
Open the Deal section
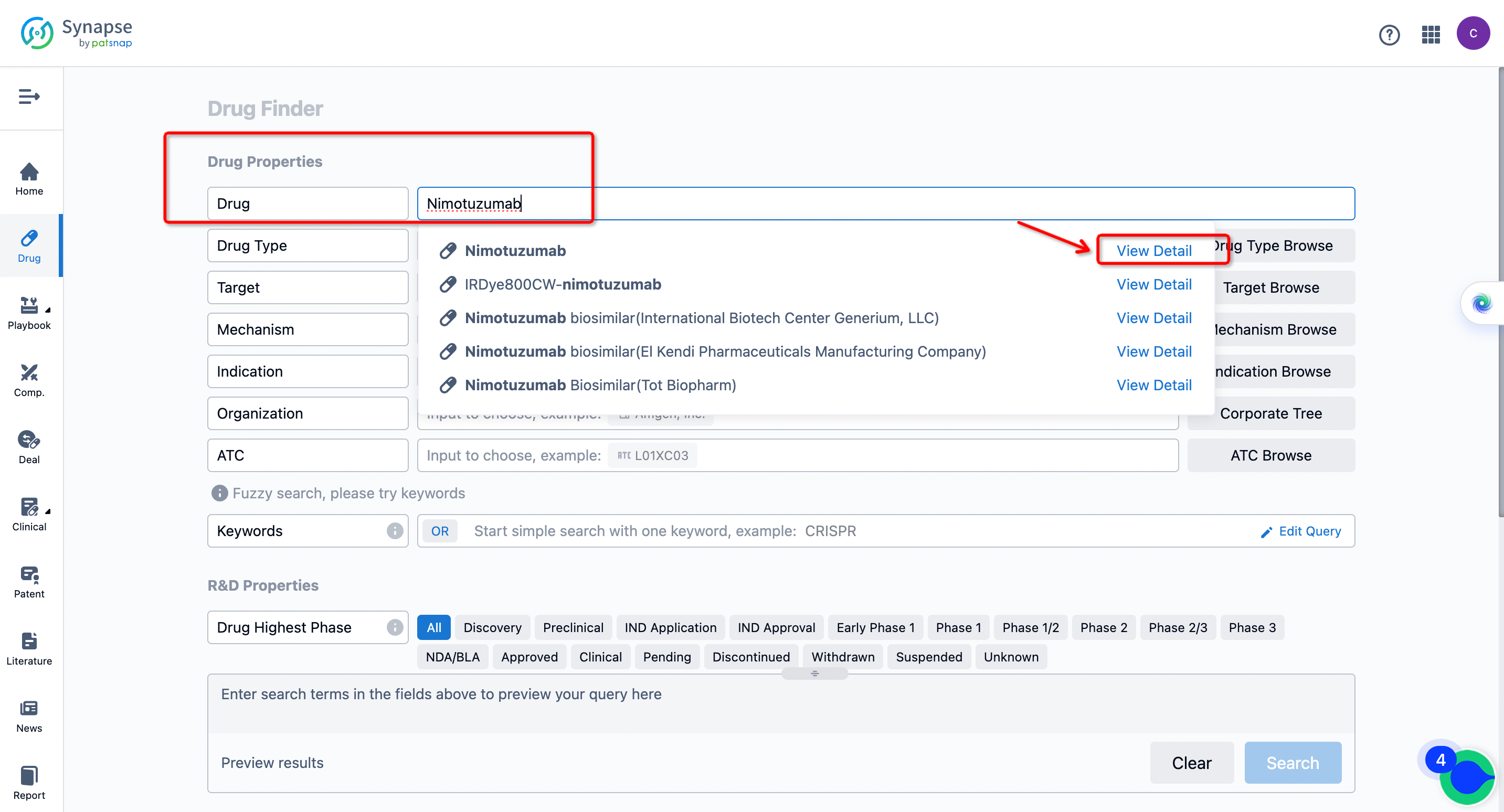click(29, 448)
